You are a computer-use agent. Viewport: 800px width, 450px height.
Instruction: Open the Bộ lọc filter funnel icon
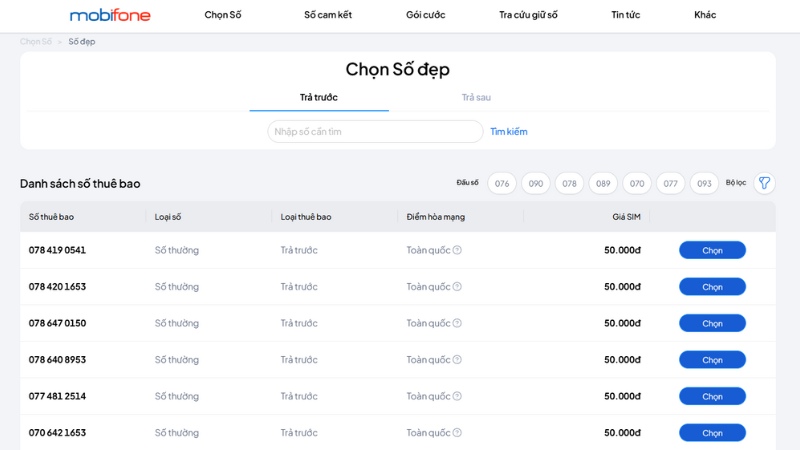coord(764,183)
